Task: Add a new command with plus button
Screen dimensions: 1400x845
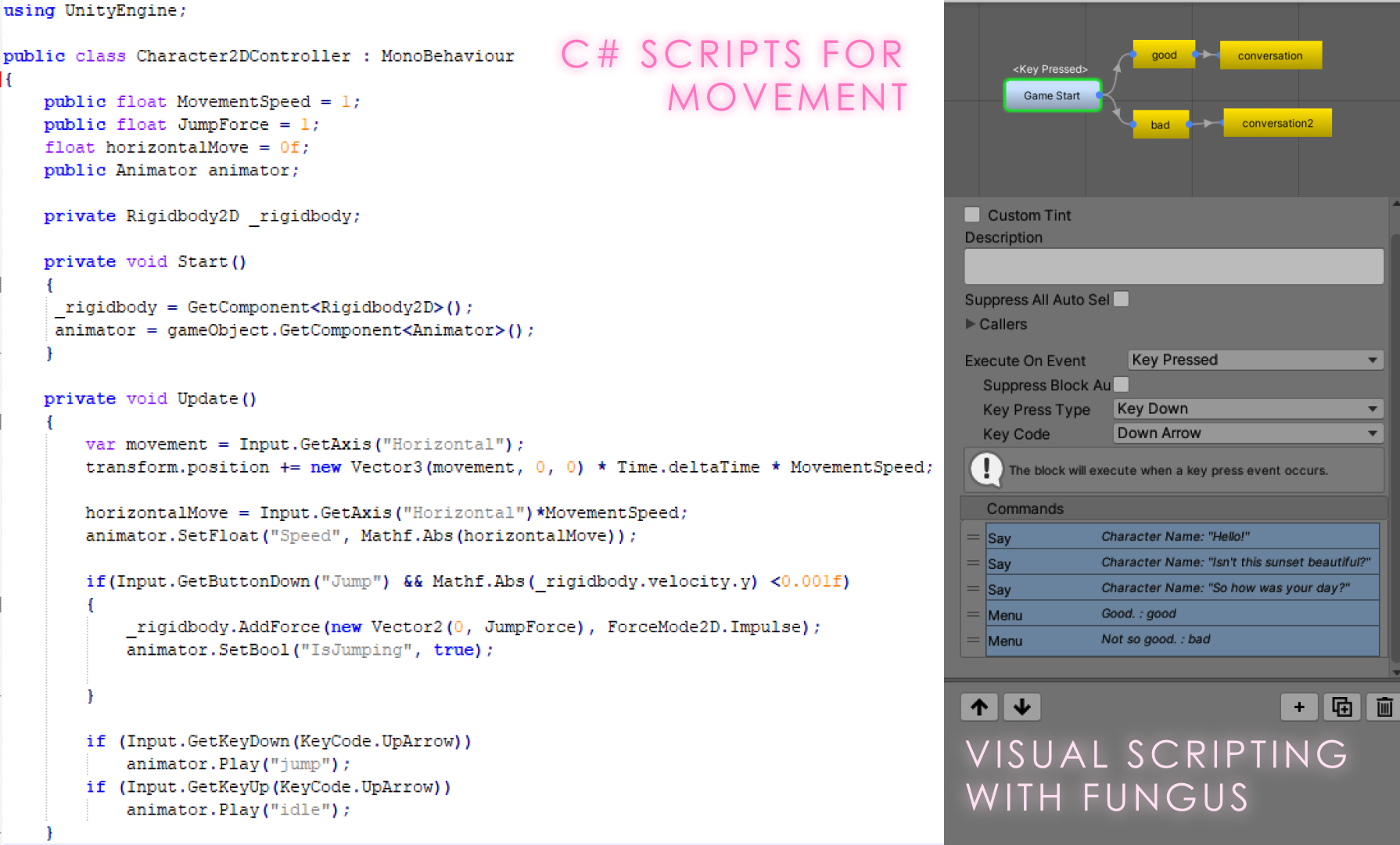Action: pos(1299,707)
